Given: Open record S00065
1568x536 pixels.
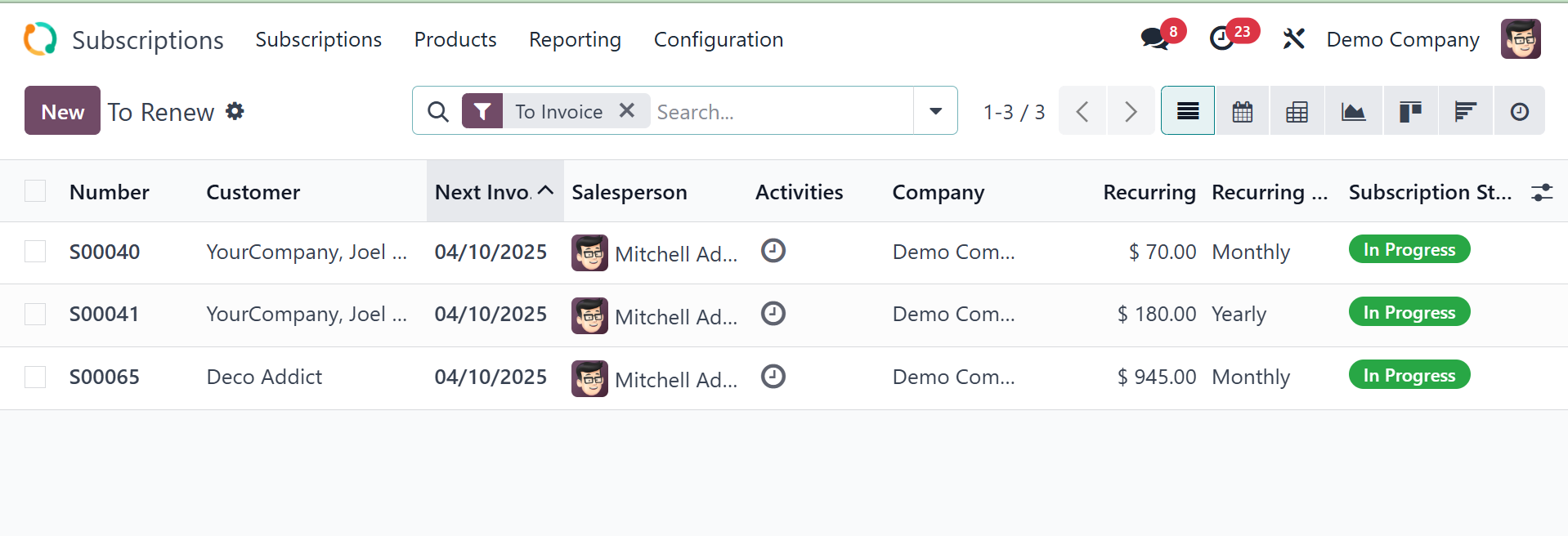Looking at the screenshot, I should click(x=105, y=377).
